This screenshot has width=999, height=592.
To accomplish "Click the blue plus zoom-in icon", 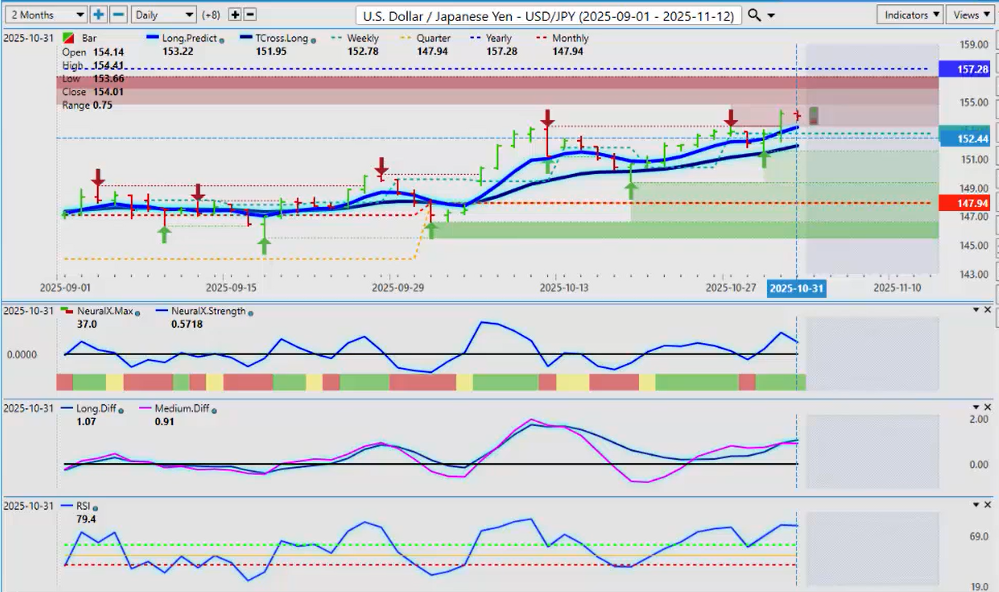I will (99, 15).
